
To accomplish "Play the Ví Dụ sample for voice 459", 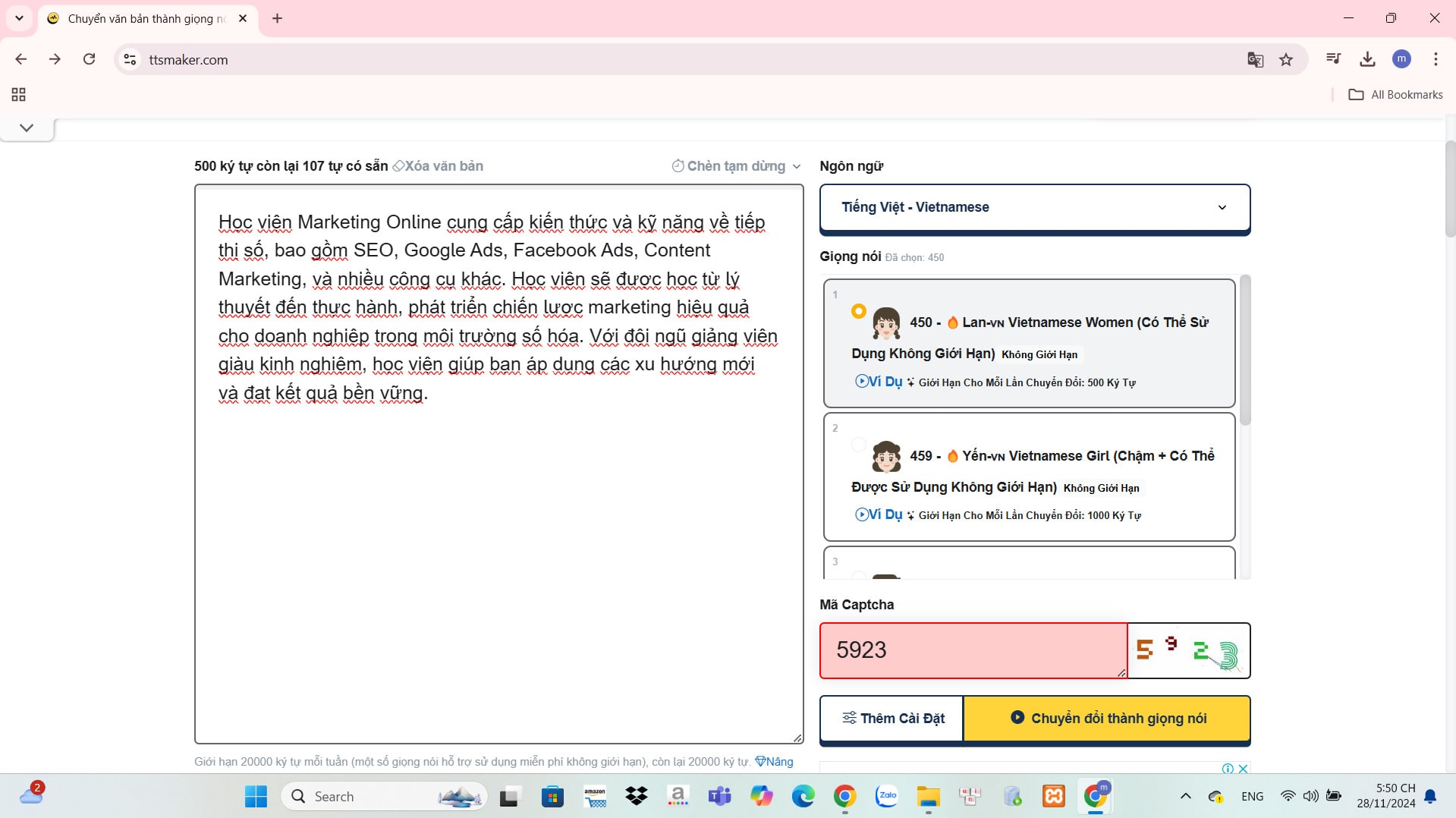I will click(x=879, y=514).
